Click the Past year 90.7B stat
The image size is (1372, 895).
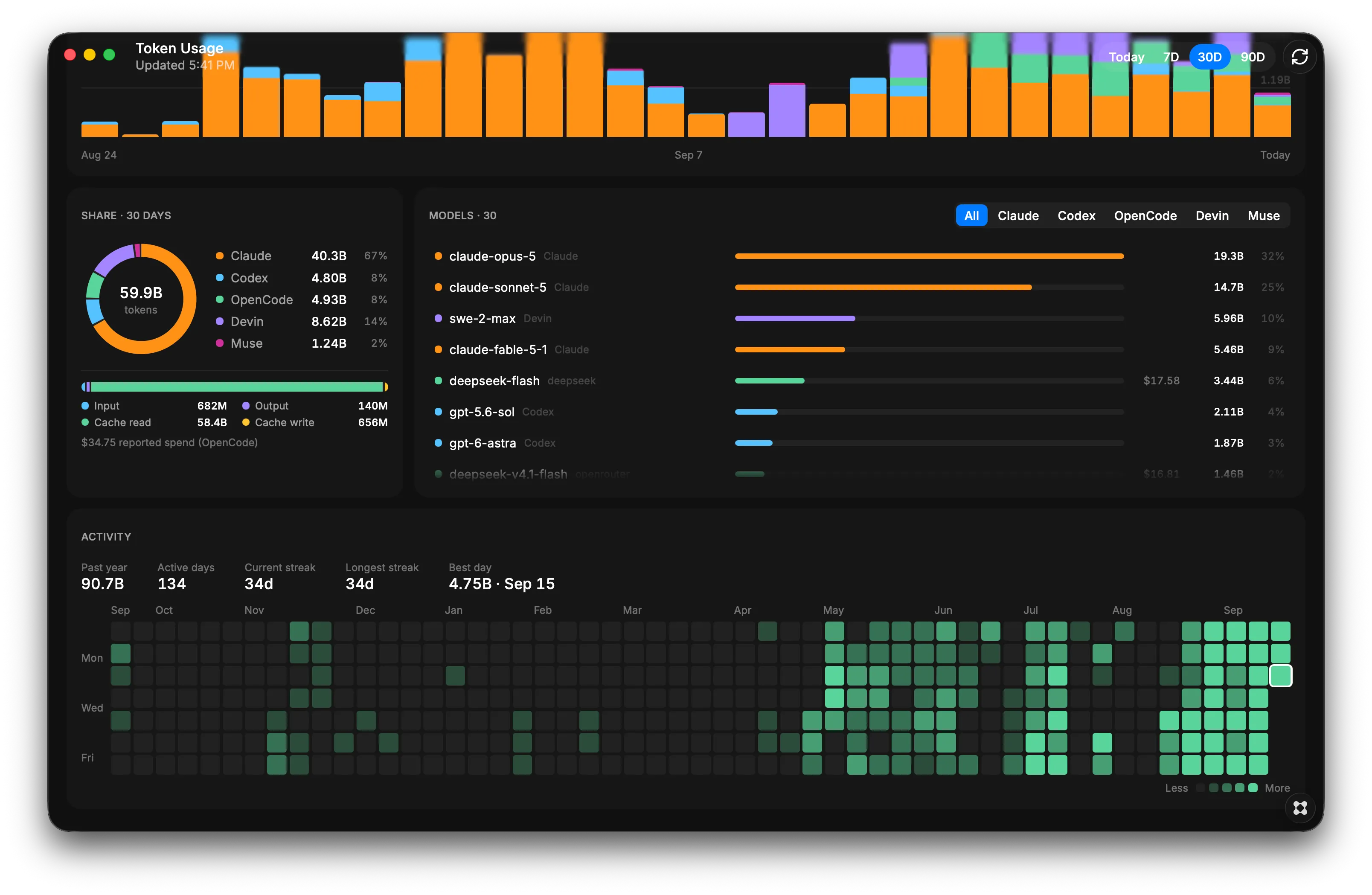point(104,577)
